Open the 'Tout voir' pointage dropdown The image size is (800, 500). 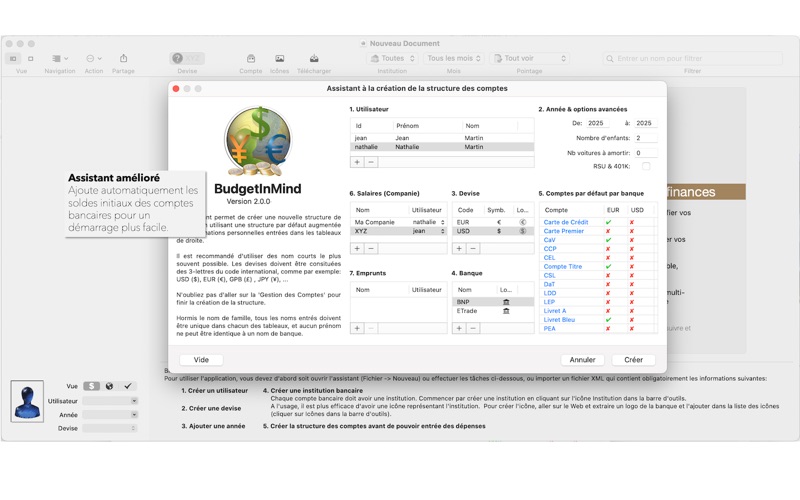pyautogui.click(x=529, y=59)
